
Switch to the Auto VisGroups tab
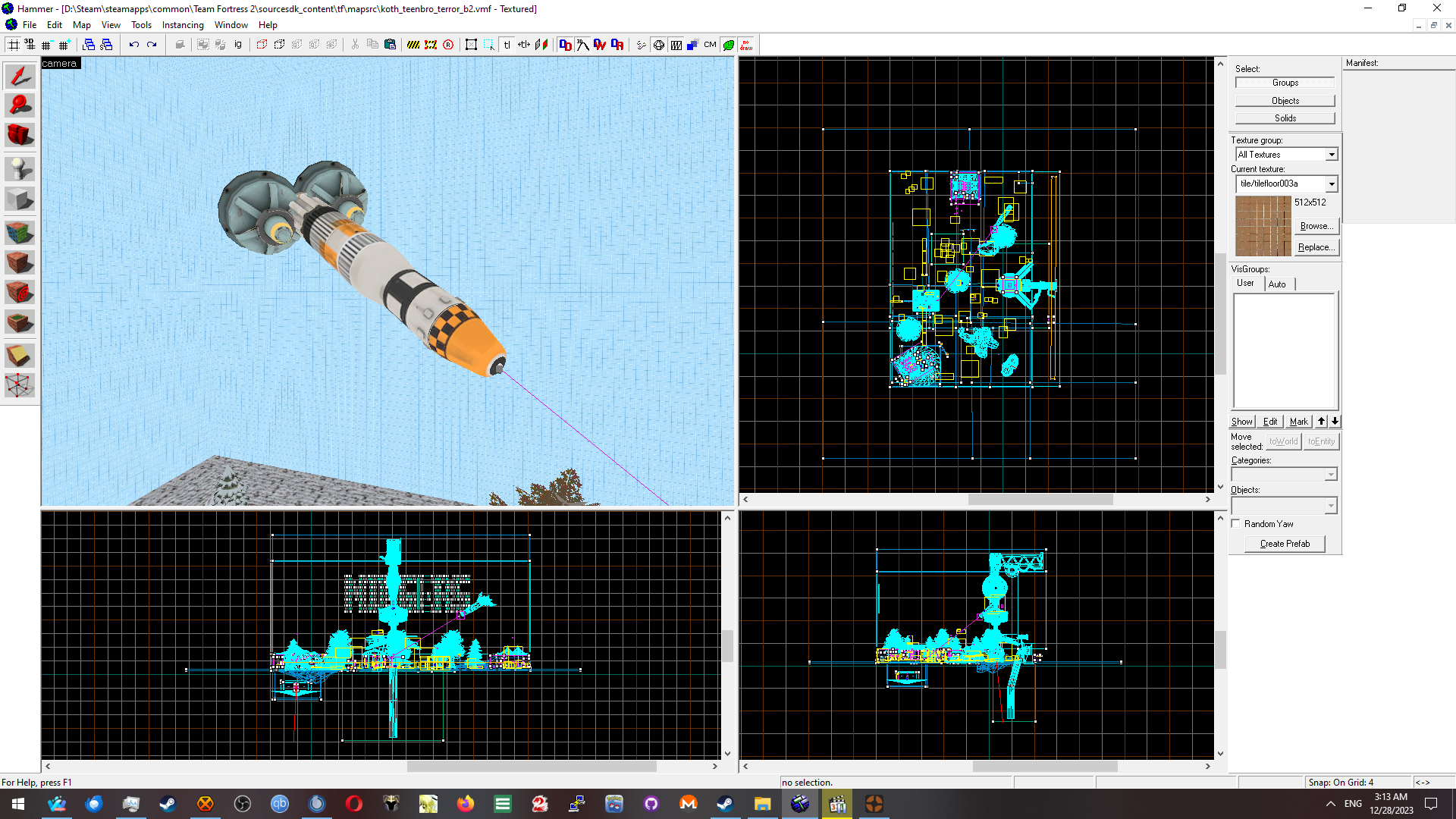tap(1278, 284)
